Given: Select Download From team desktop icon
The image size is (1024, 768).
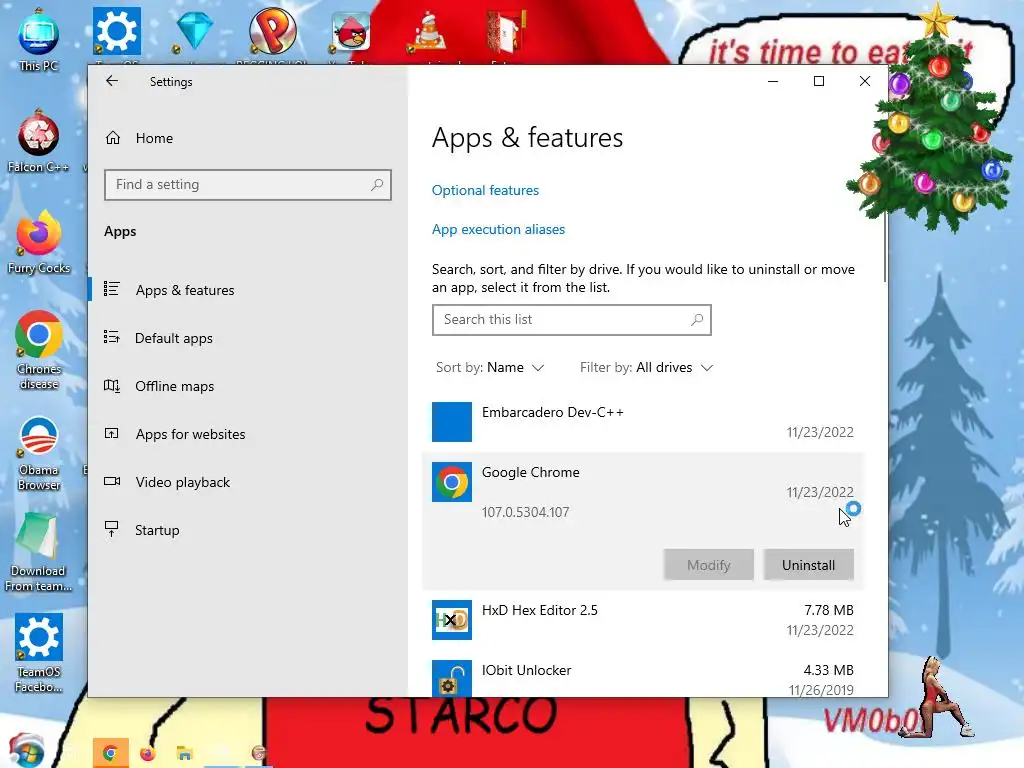Looking at the screenshot, I should click(39, 552).
